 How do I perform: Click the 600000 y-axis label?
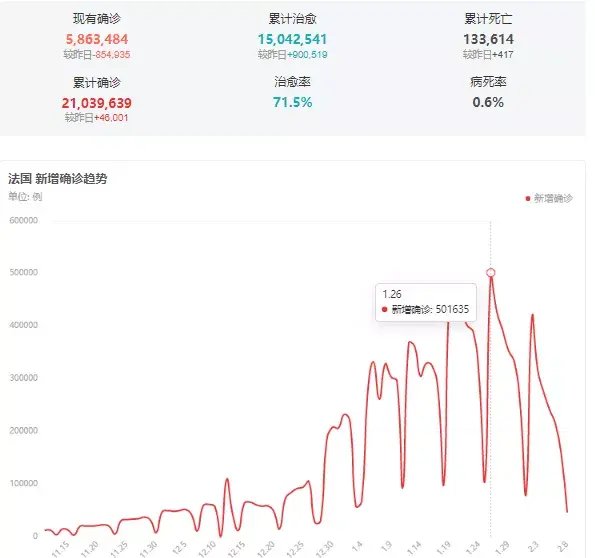point(24,221)
